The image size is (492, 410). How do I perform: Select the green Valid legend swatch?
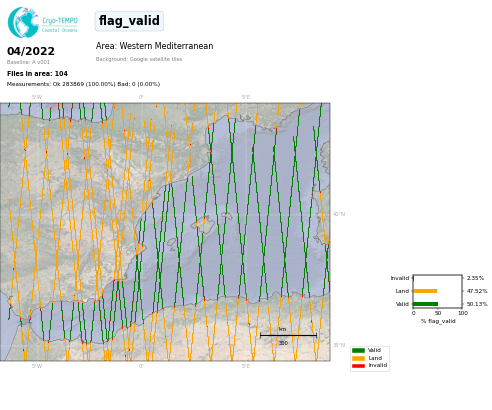pos(358,350)
